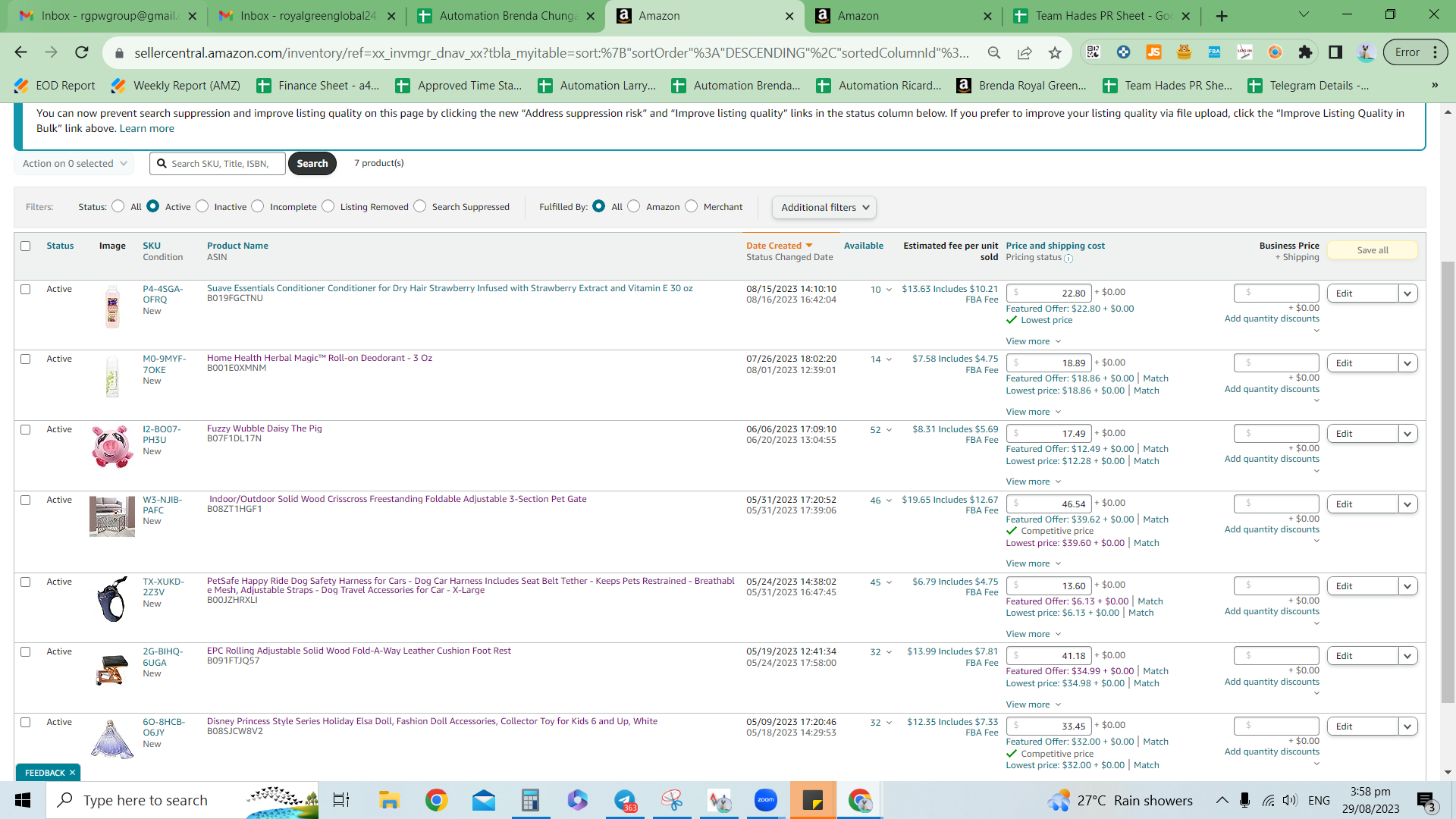Image resolution: width=1456 pixels, height=819 pixels.
Task: Expand available quantity for Herbal Magic Deodorant
Action: point(889,359)
